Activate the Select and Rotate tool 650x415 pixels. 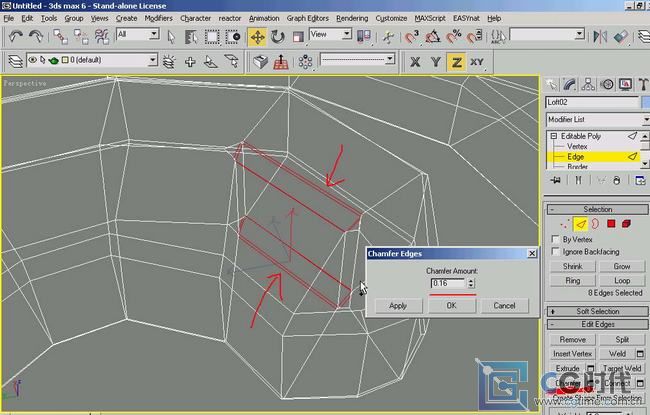[x=277, y=37]
